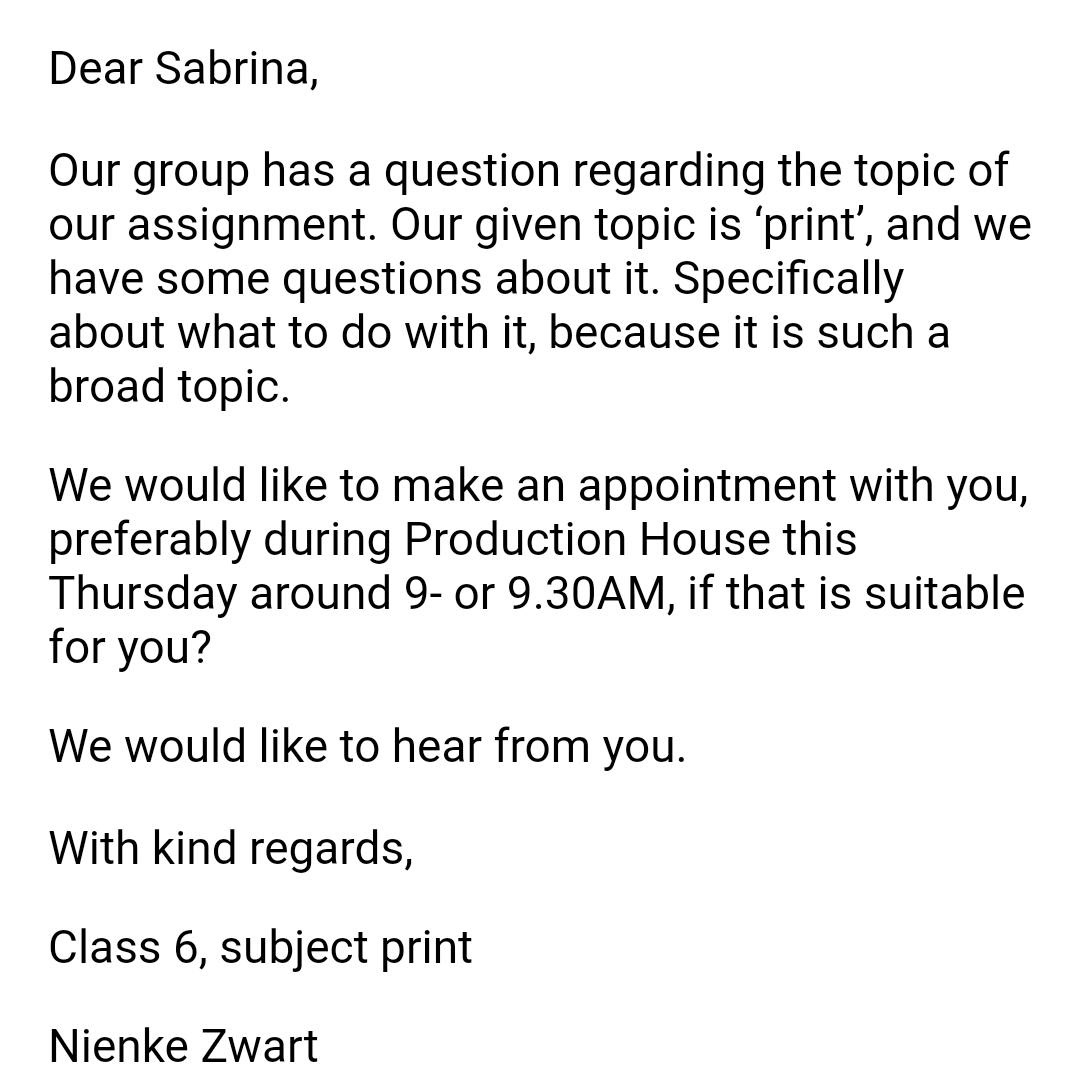Click the word 'question' in first paragraph
Viewport: 1080px width, 1090px height.
coord(473,172)
